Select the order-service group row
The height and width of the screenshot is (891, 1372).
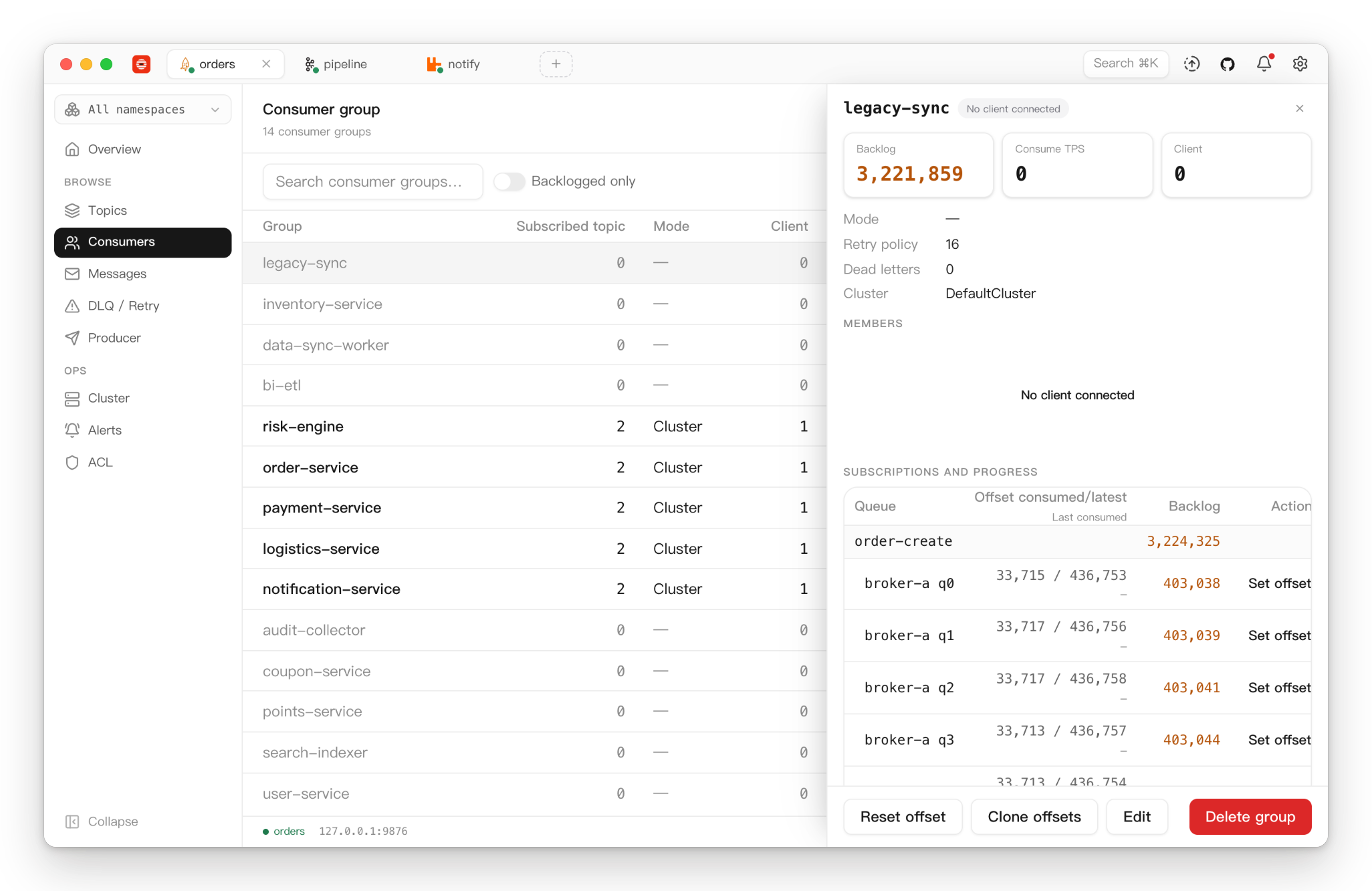pos(534,468)
